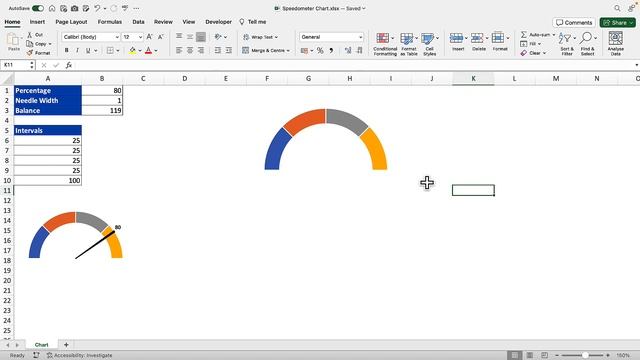640x360 pixels.
Task: Click the Undo arrow icon
Action: click(x=97, y=8)
